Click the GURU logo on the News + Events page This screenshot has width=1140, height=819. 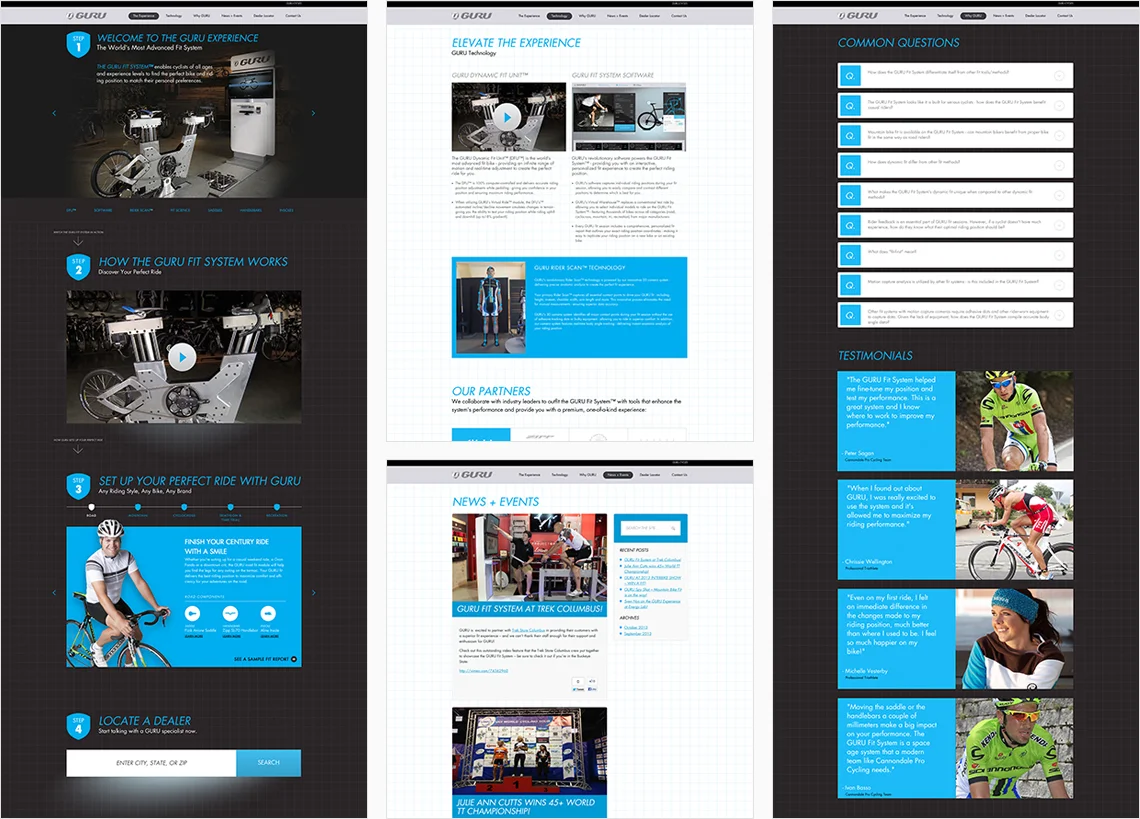[472, 474]
